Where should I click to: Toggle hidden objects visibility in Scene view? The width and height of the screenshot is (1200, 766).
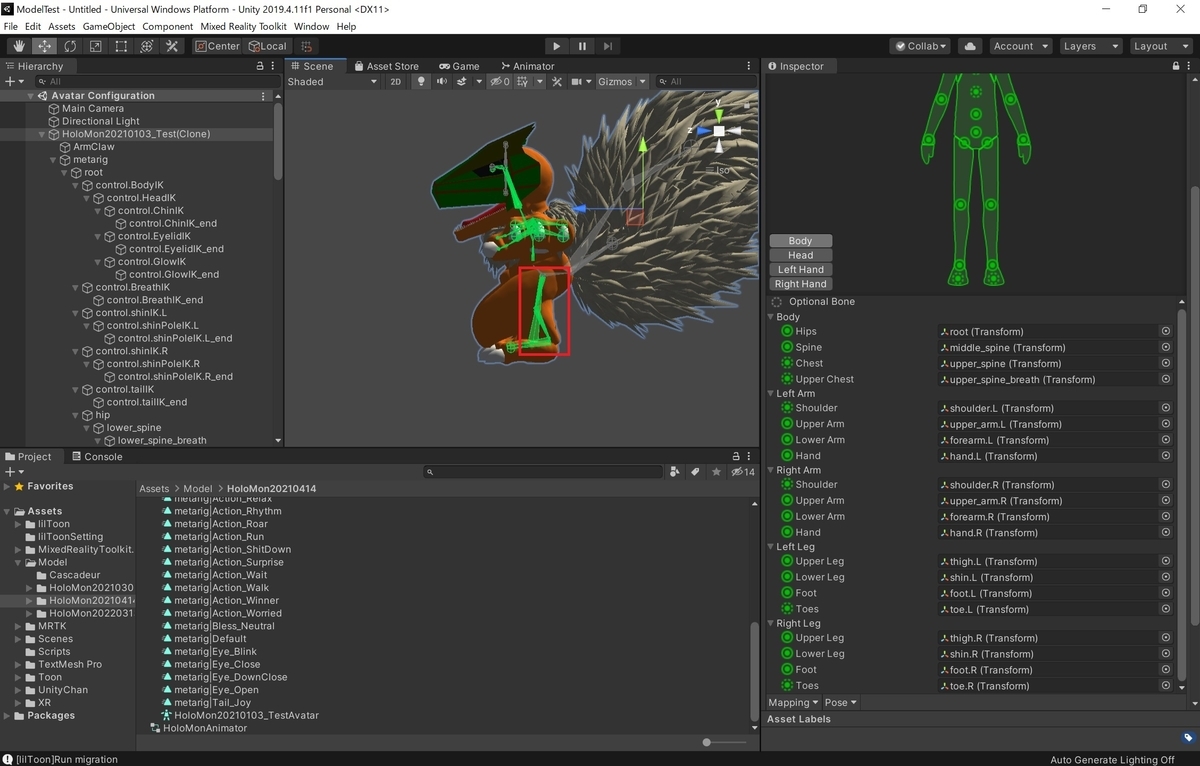[500, 82]
